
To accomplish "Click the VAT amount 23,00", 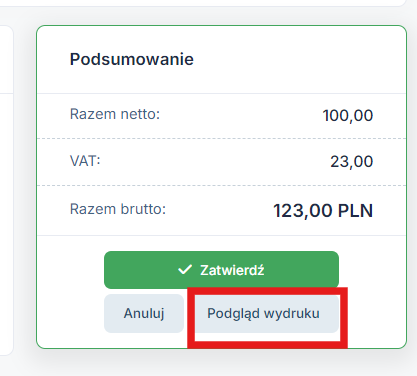I will coord(352,162).
